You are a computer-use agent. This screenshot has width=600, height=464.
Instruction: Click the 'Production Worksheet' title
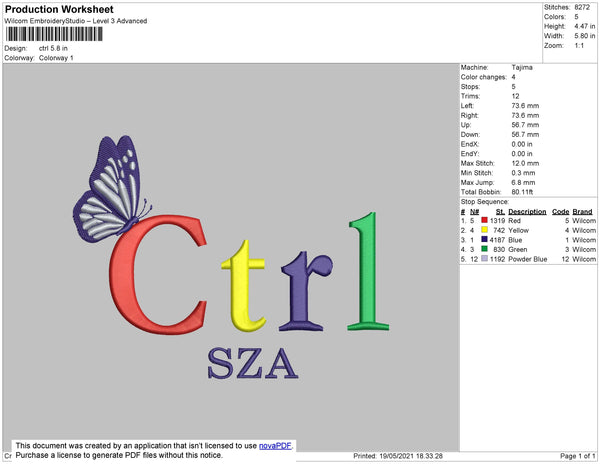tap(59, 9)
